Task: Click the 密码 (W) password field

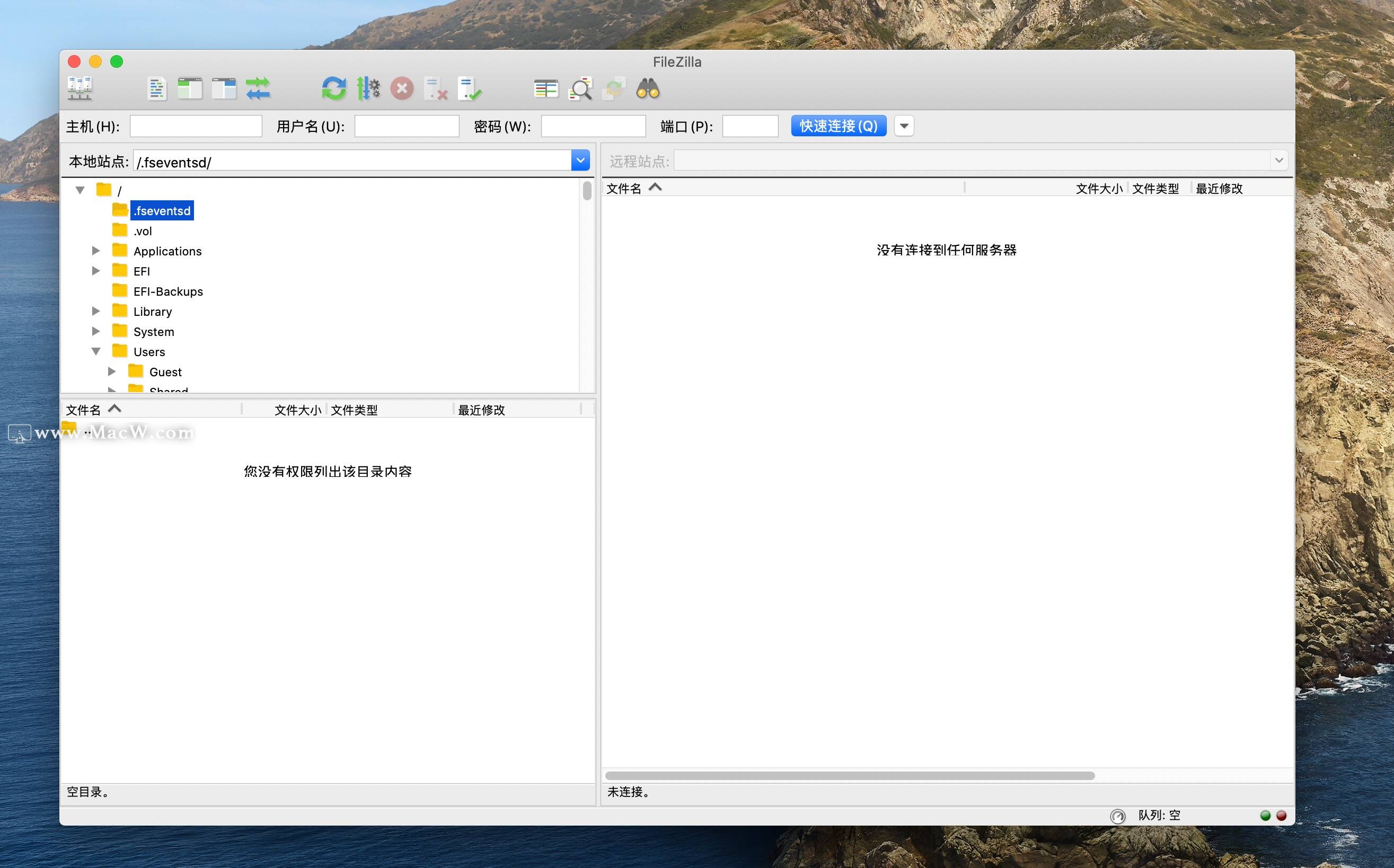Action: (593, 126)
